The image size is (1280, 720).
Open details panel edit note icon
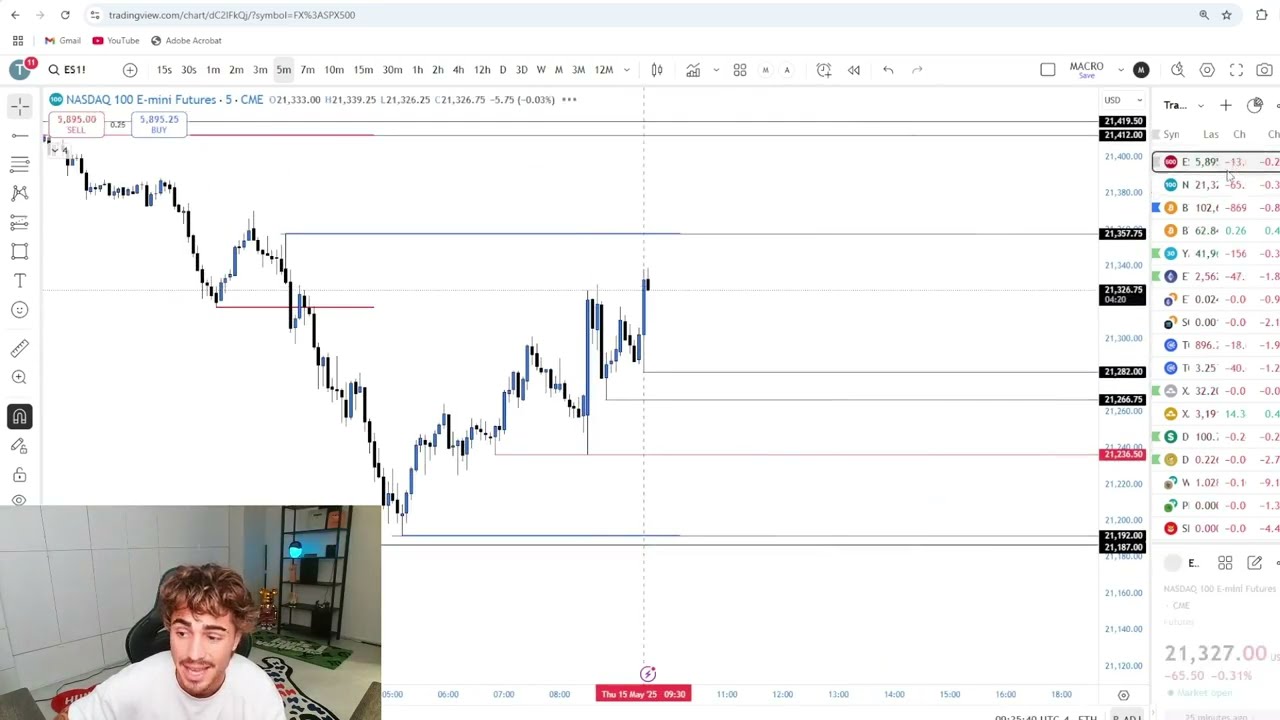coord(1254,563)
